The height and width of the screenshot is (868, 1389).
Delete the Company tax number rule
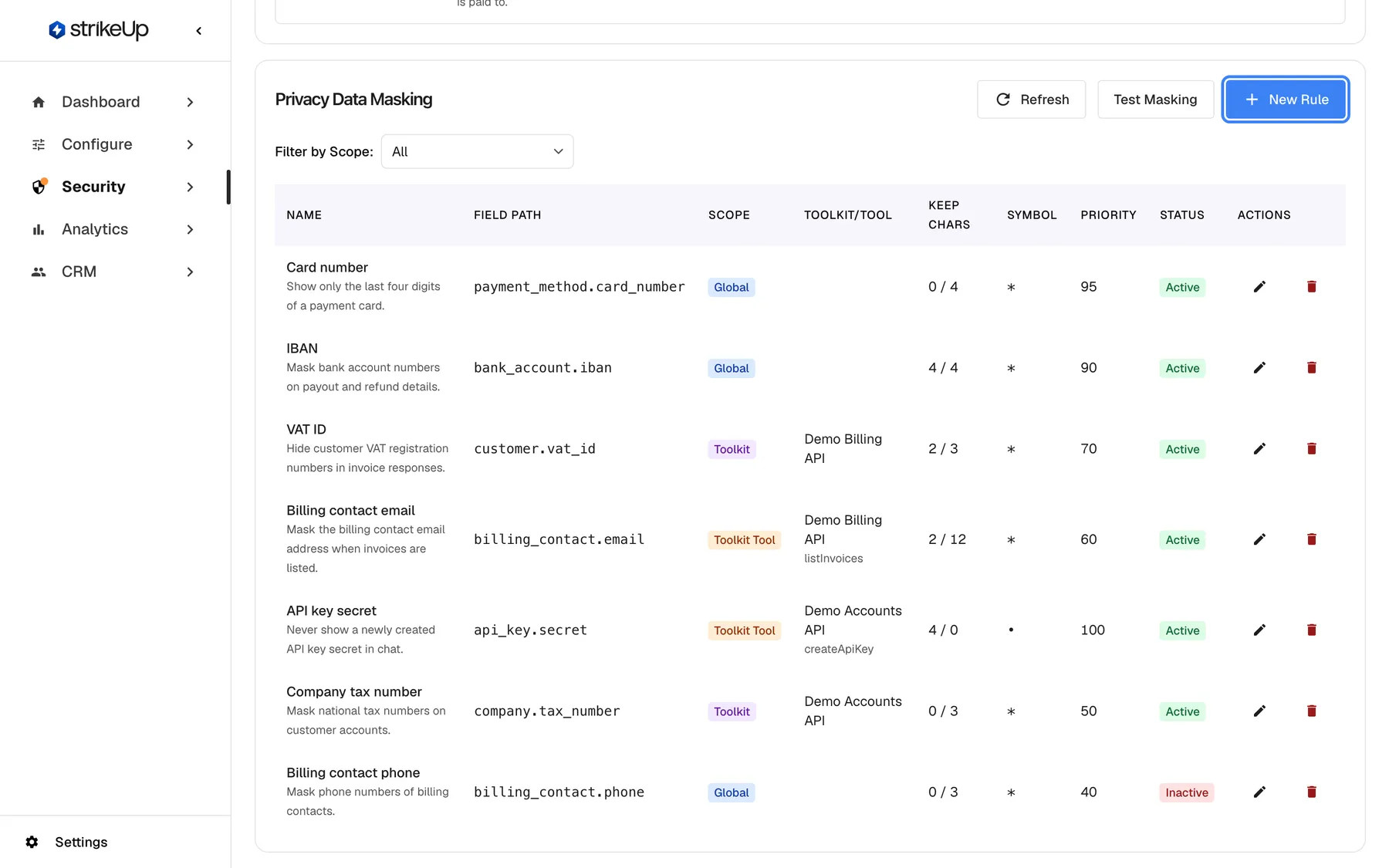pos(1311,711)
